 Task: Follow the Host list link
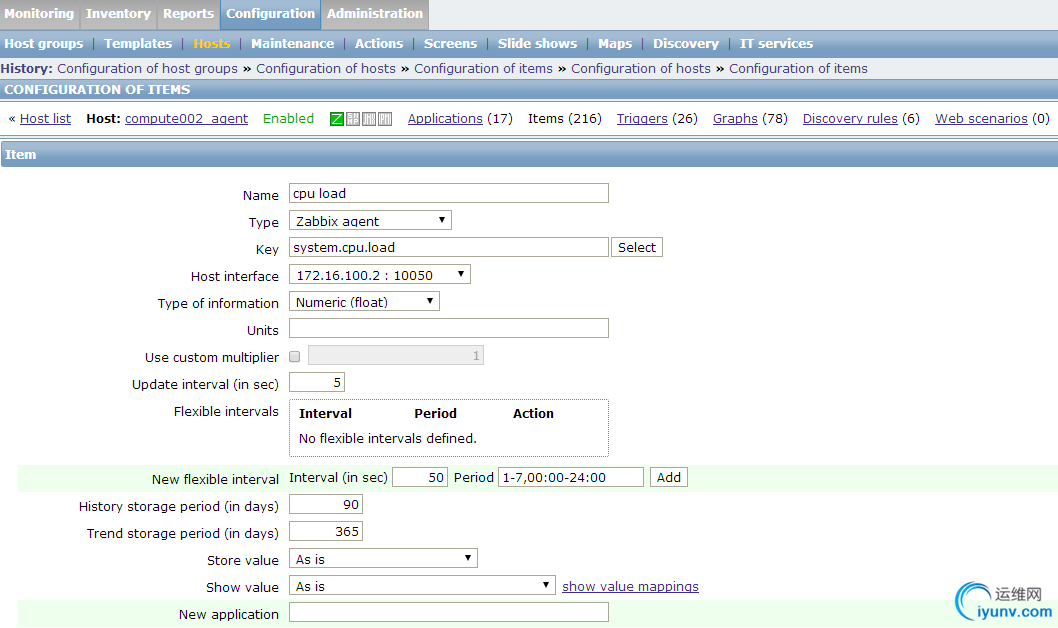pyautogui.click(x=45, y=119)
